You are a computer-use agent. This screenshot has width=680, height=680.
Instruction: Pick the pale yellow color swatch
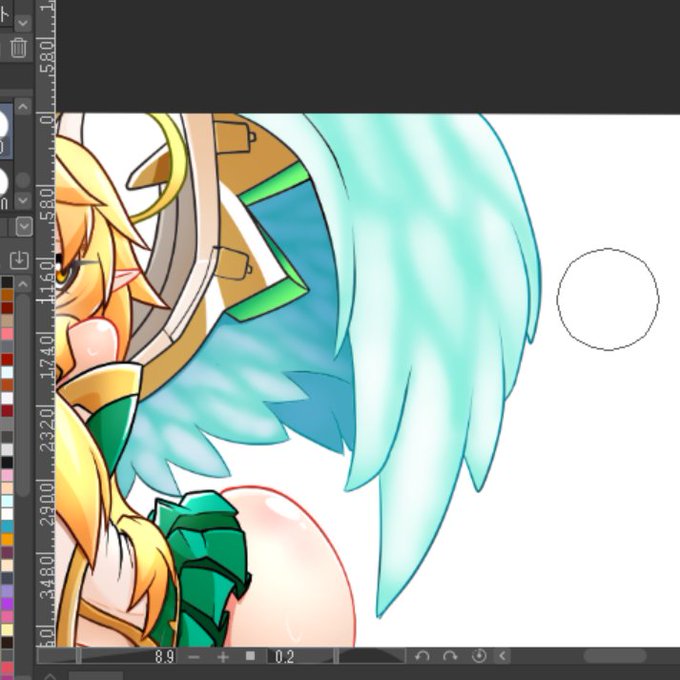(7, 629)
